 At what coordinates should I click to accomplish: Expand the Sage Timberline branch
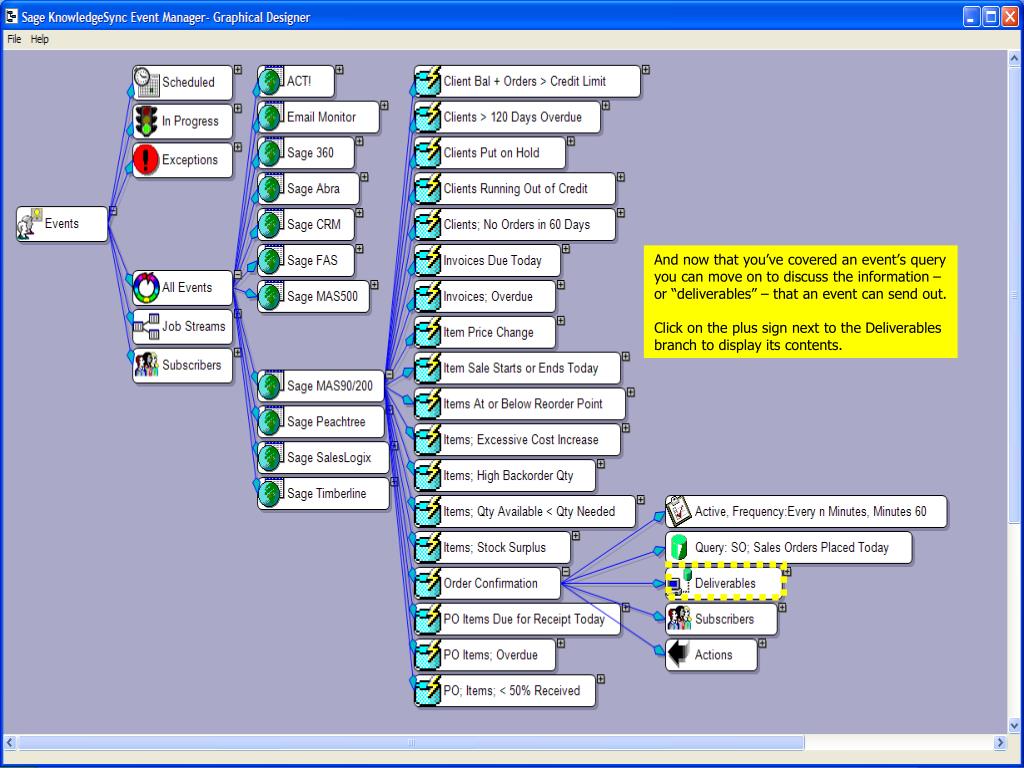(x=394, y=481)
